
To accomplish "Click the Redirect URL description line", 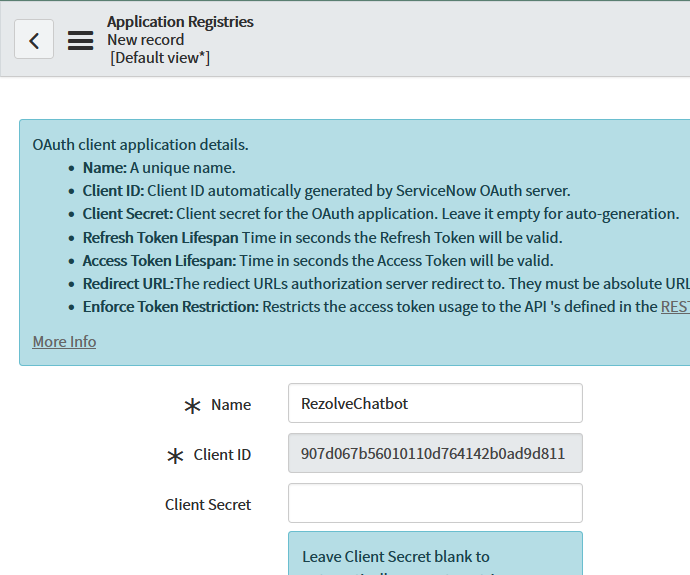I will tap(386, 284).
